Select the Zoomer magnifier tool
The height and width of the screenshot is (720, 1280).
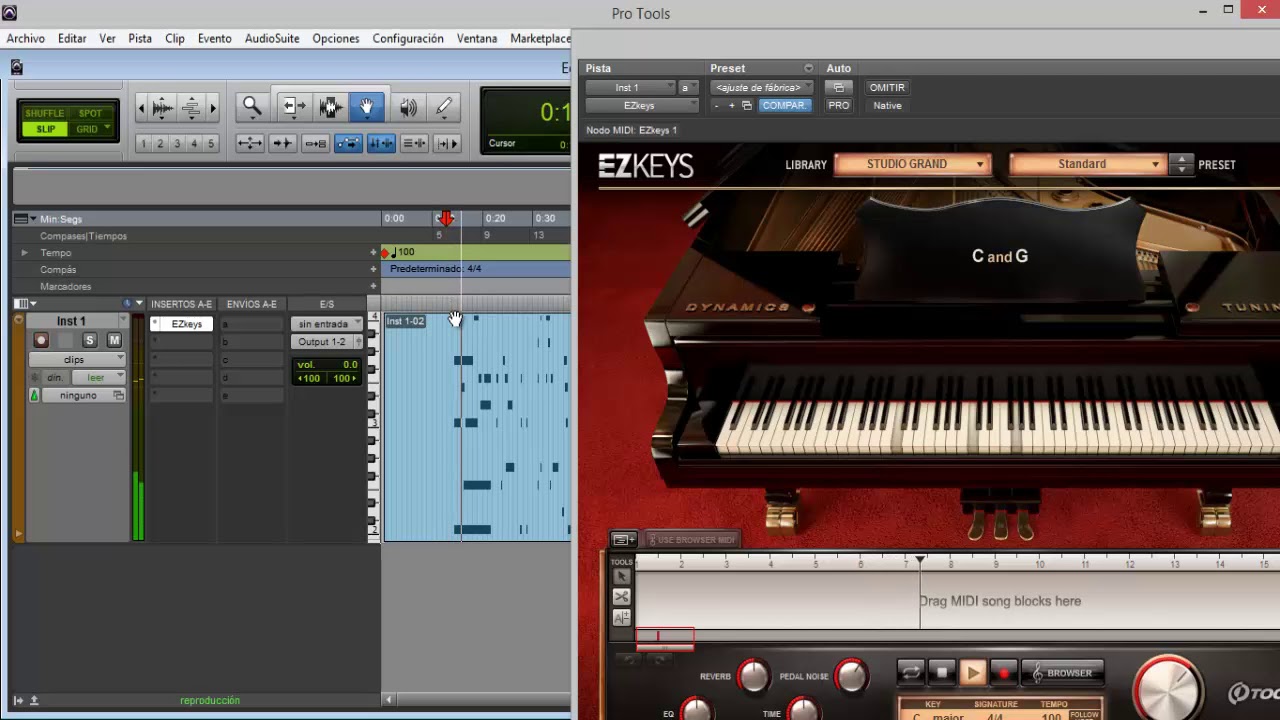(x=252, y=107)
